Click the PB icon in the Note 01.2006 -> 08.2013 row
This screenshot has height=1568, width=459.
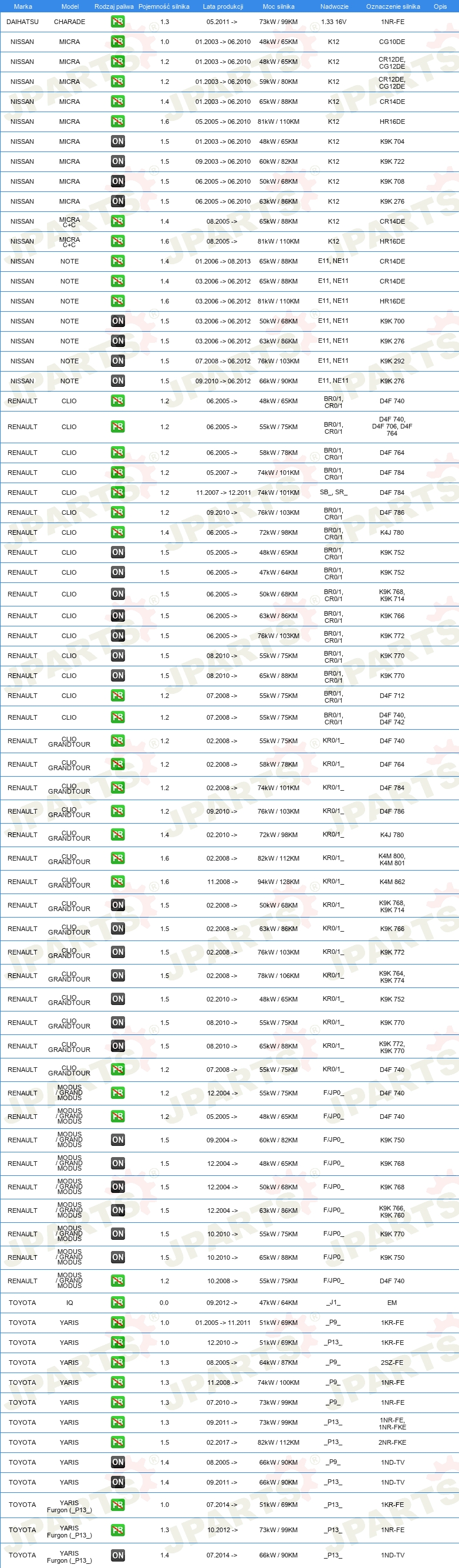pos(117,261)
